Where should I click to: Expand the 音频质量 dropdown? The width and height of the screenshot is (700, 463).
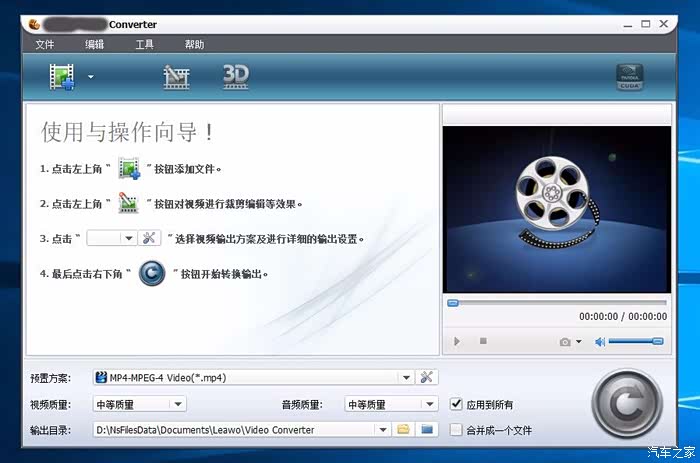[x=429, y=405]
